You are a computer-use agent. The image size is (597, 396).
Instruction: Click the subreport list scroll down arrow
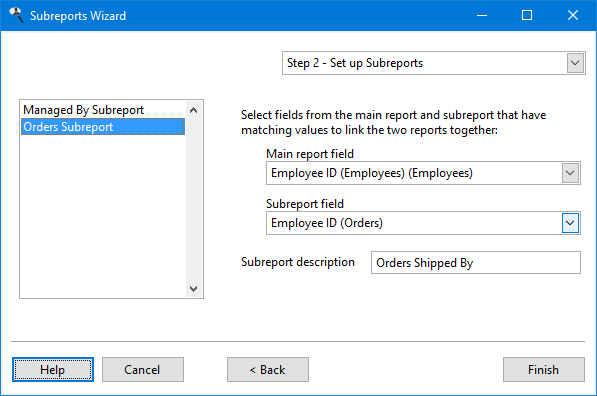193,288
